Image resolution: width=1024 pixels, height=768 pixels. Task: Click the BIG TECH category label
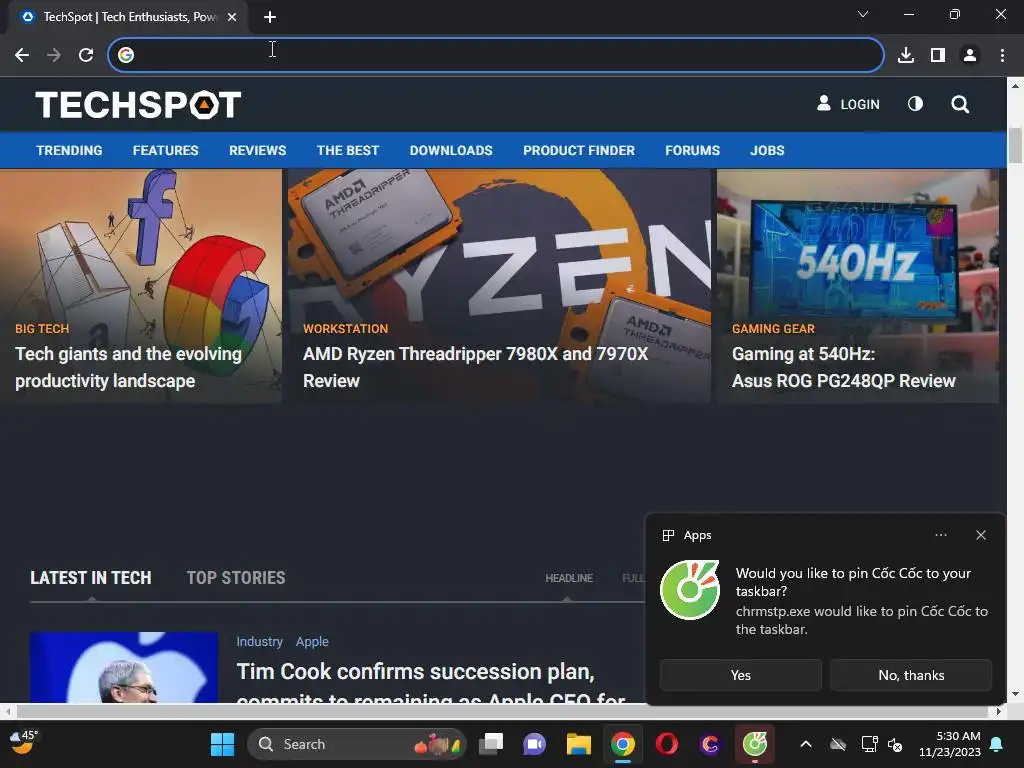click(x=42, y=328)
